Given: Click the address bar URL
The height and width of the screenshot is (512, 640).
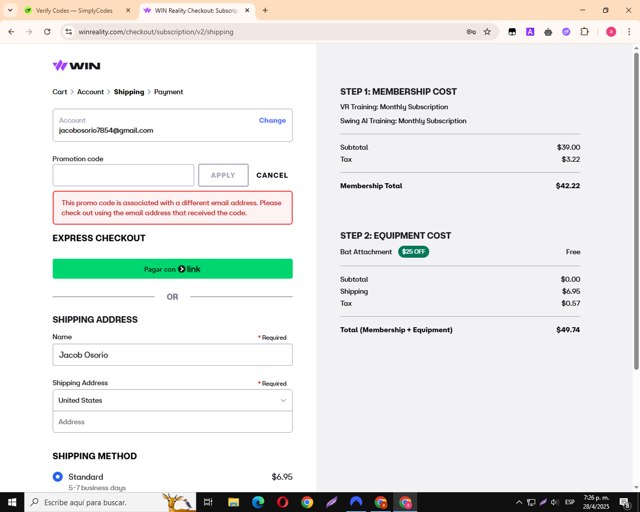Looking at the screenshot, I should tap(156, 32).
